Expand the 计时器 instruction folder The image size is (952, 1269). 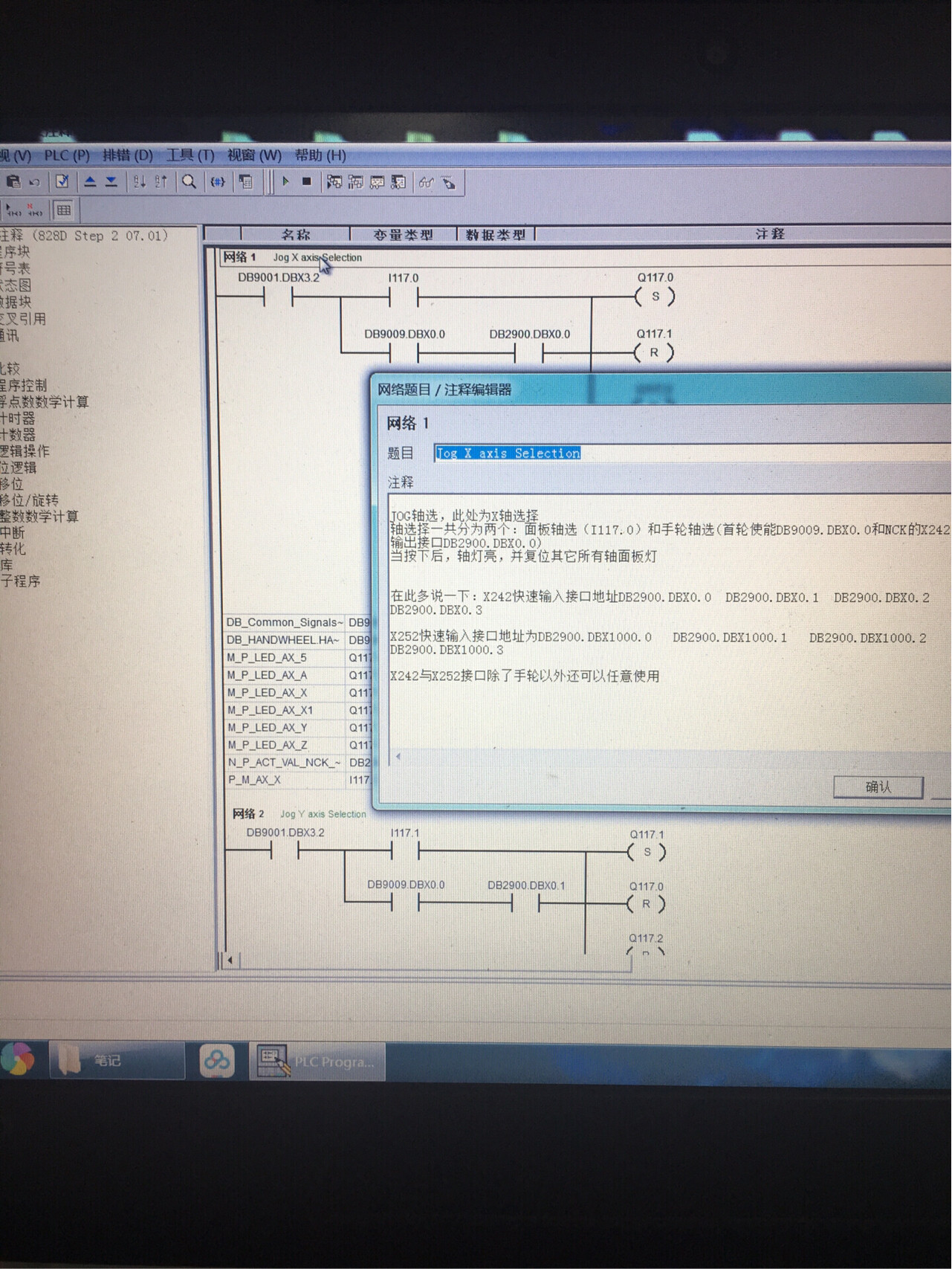(18, 419)
